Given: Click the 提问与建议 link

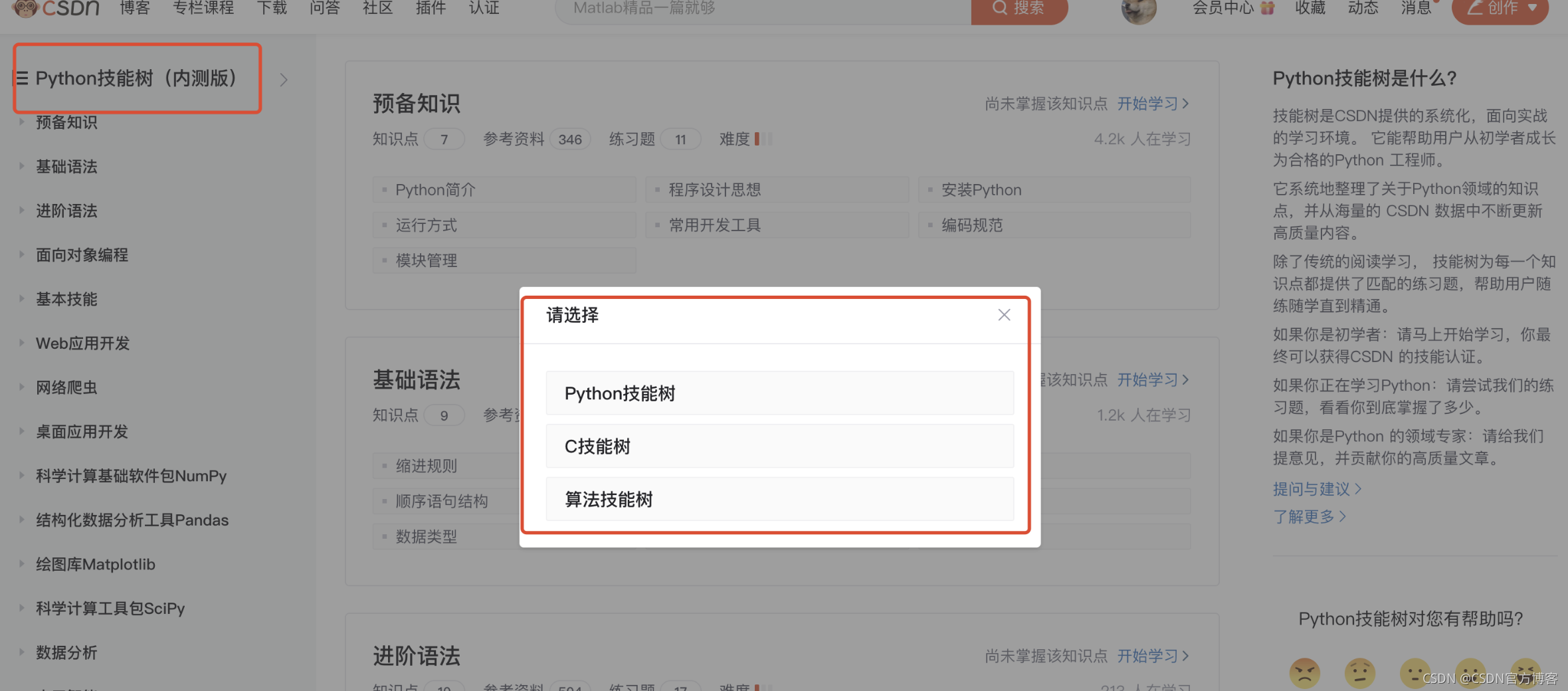Looking at the screenshot, I should tap(1318, 489).
